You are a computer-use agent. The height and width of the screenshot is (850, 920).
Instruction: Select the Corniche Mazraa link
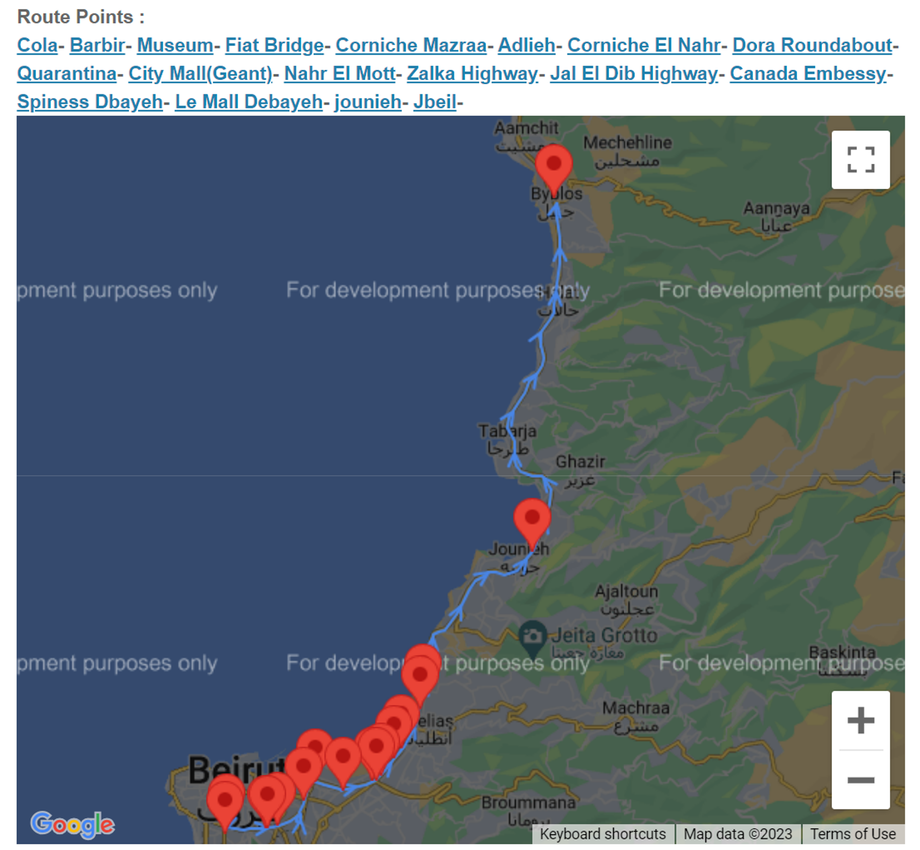pyautogui.click(x=411, y=45)
